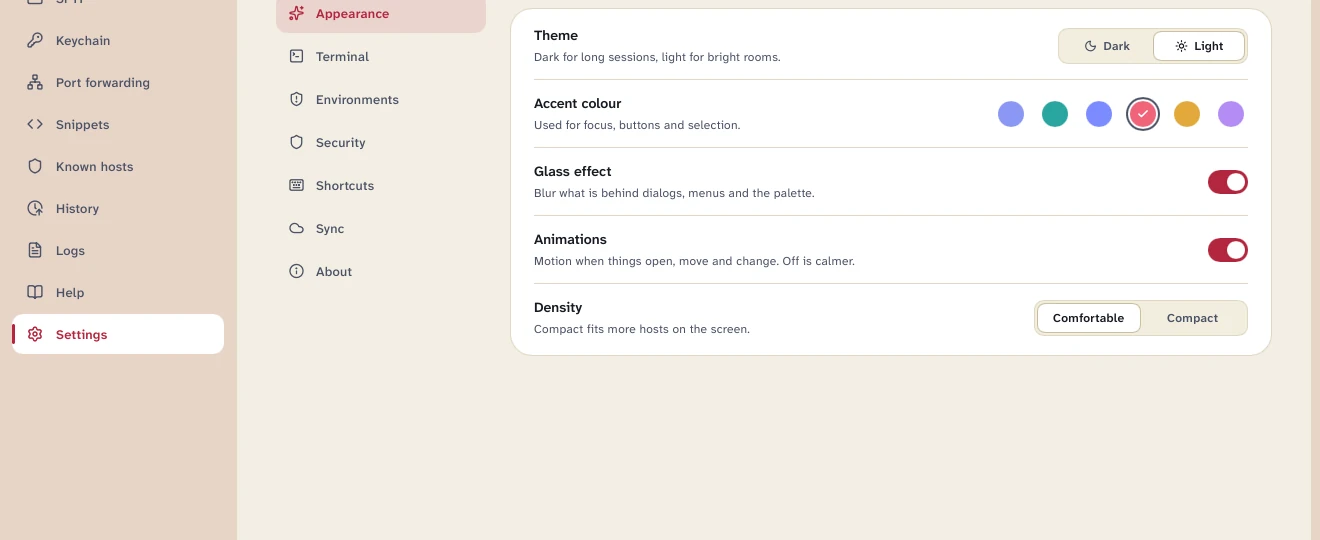Open History via its clock icon
The height and width of the screenshot is (540, 1320).
pyautogui.click(x=35, y=209)
